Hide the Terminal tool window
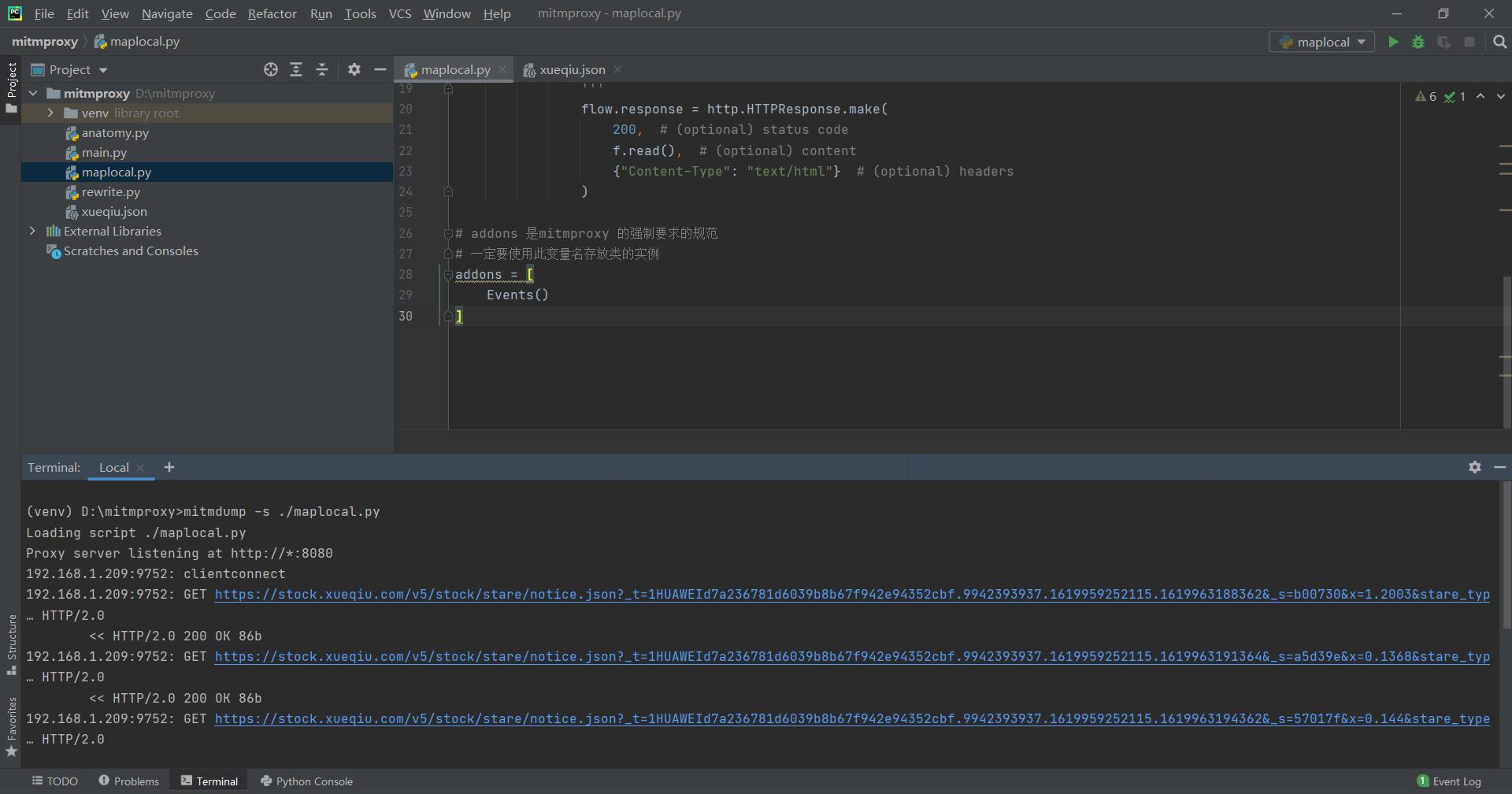 click(1500, 467)
